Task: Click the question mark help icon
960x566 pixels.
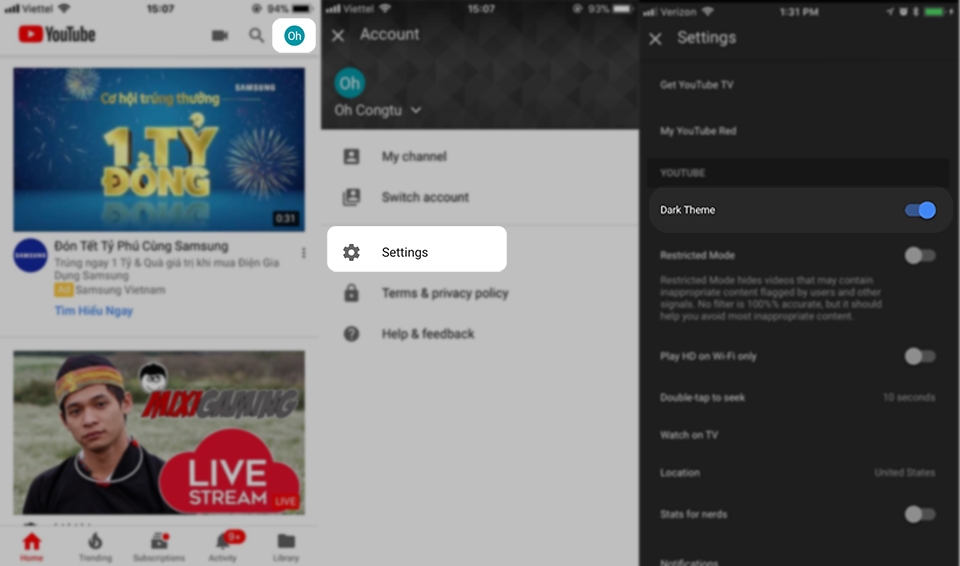Action: [x=351, y=334]
